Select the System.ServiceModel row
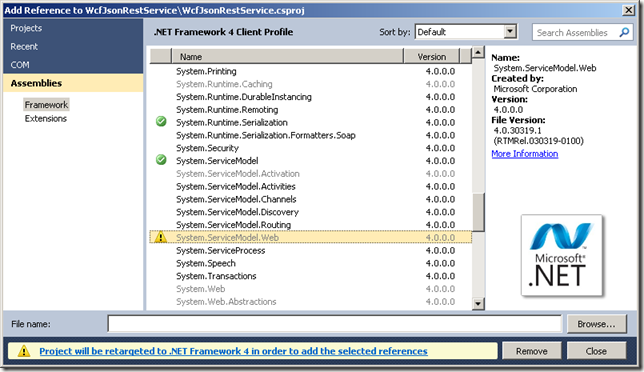 coord(310,161)
